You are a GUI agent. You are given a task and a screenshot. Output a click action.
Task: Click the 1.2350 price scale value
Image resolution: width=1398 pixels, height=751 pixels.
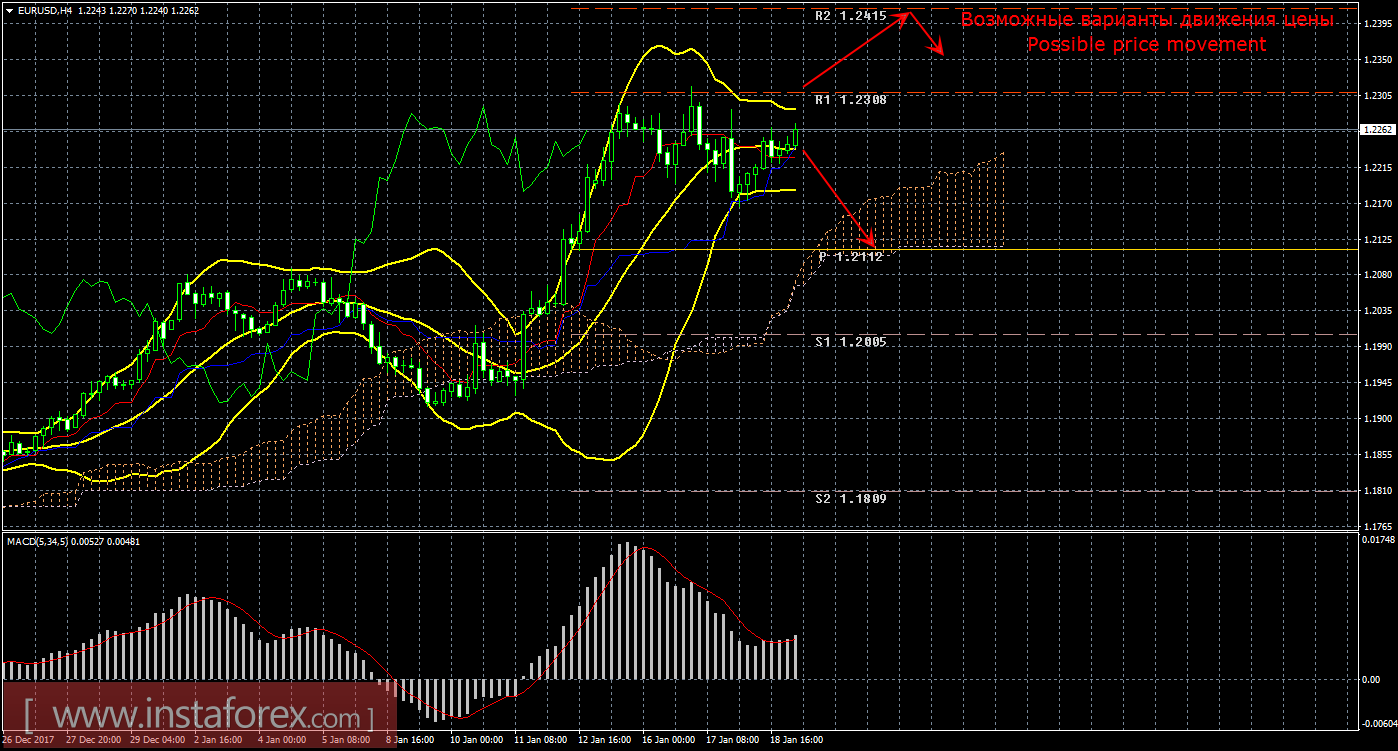coord(1378,61)
